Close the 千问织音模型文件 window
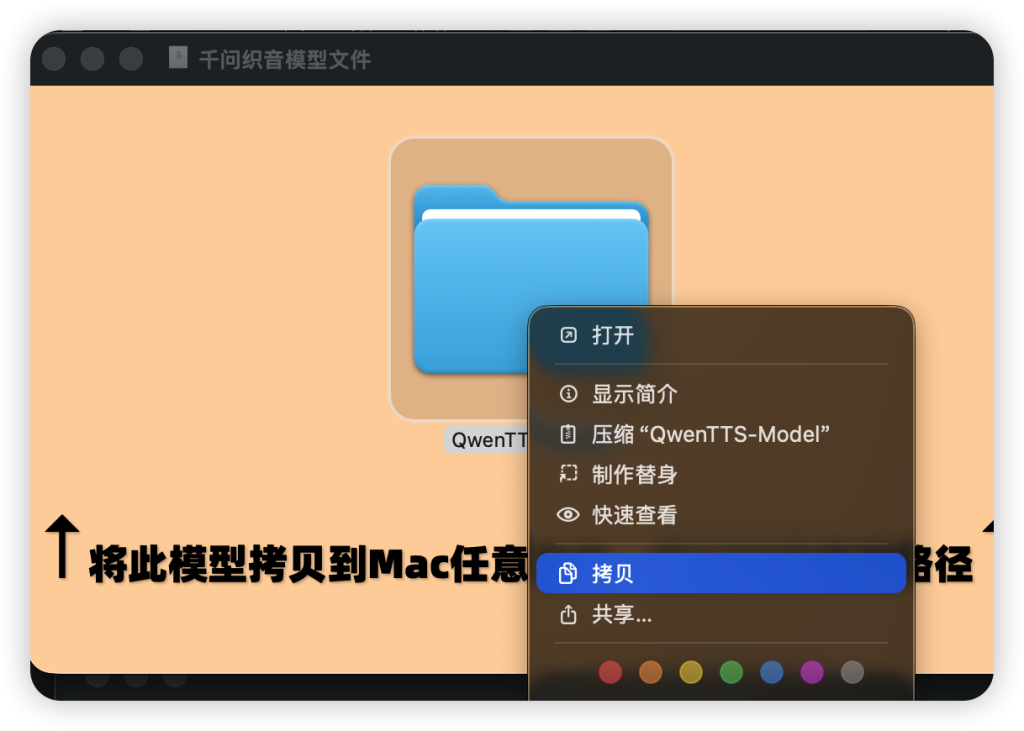 [x=54, y=59]
